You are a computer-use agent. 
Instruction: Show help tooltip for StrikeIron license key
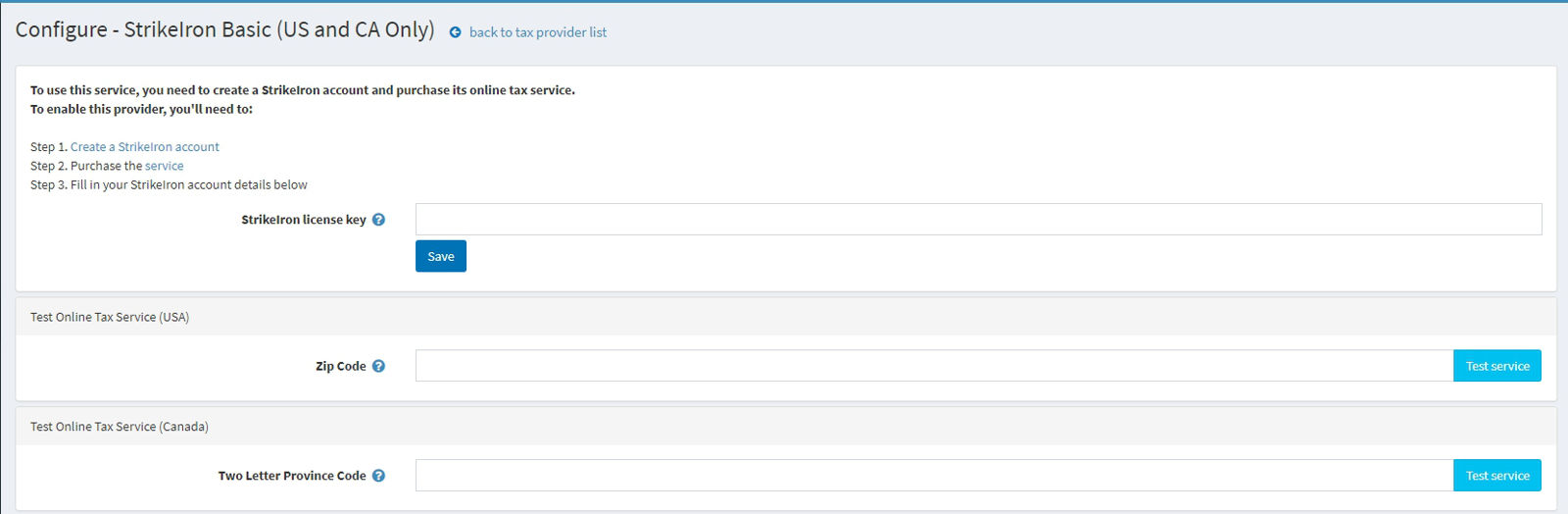pyautogui.click(x=378, y=220)
